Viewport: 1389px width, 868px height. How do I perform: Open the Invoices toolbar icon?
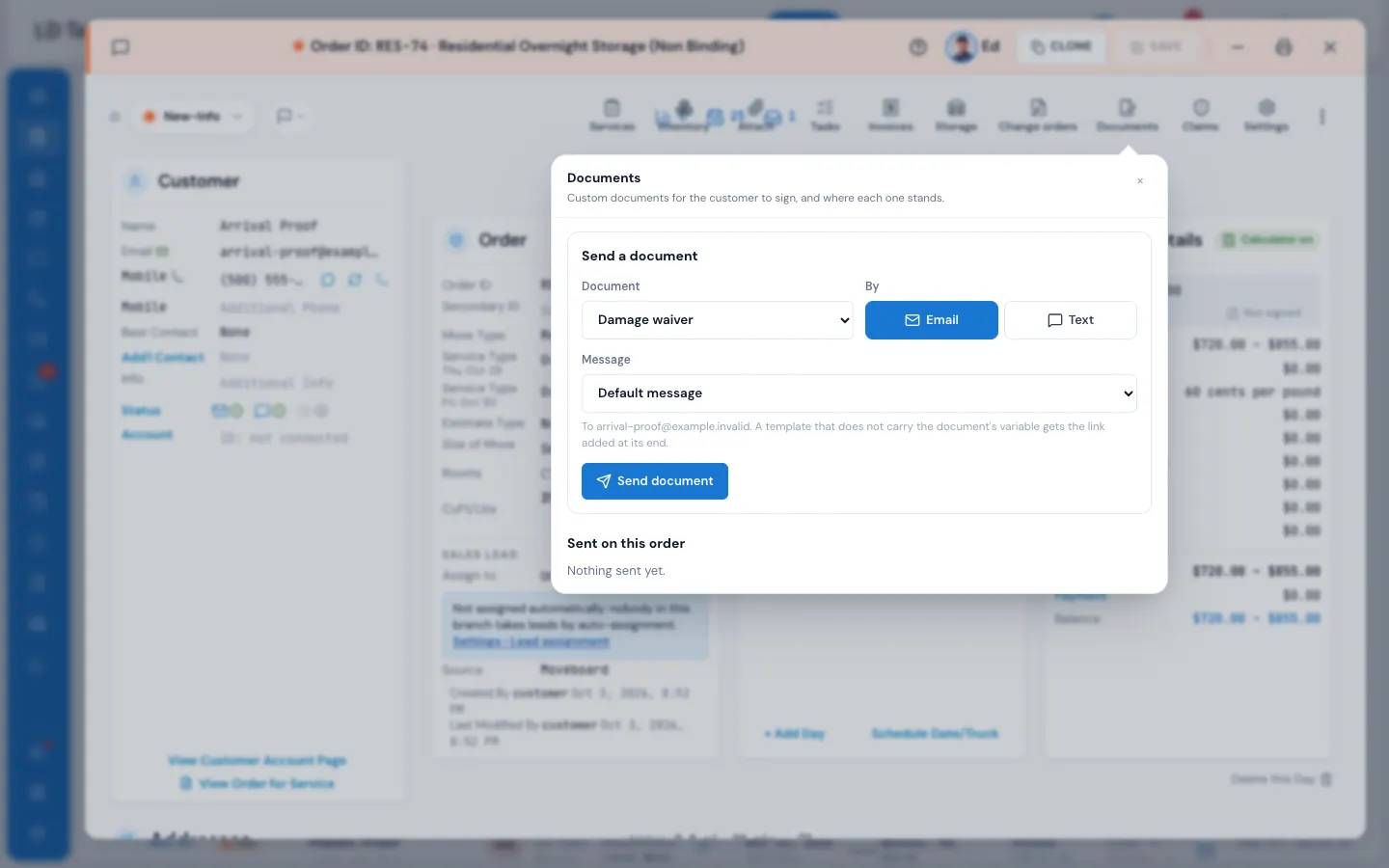click(890, 115)
